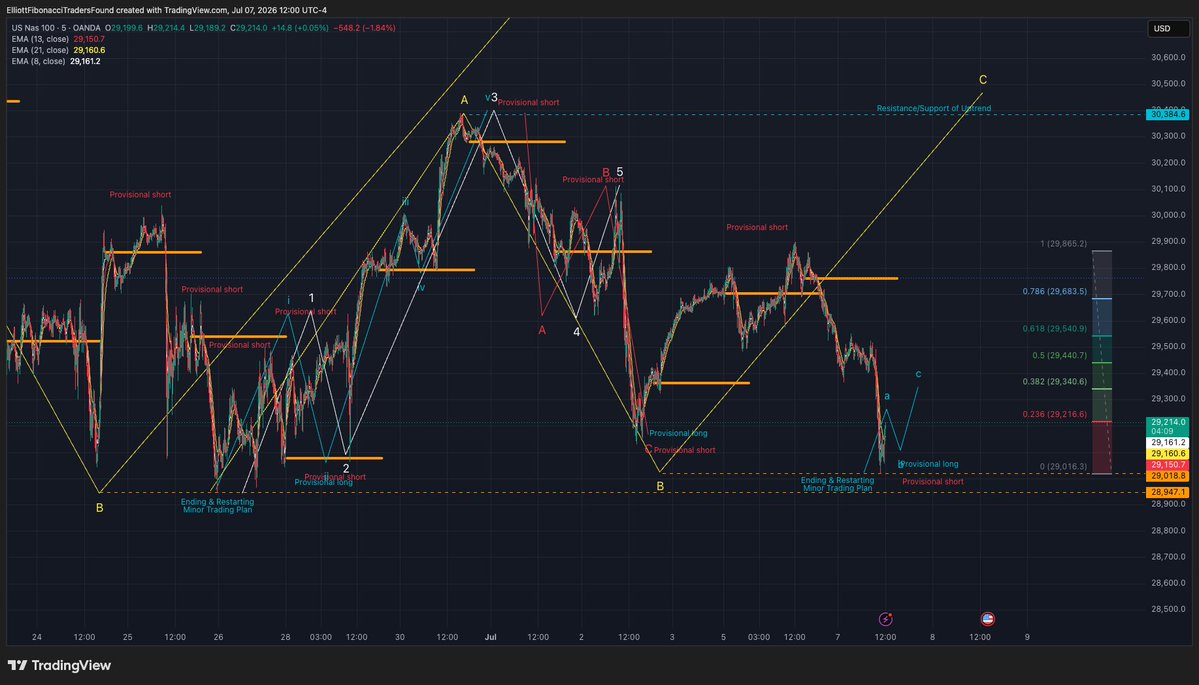This screenshot has width=1199, height=685.
Task: Select the red wave label 'A'
Action: point(542,330)
